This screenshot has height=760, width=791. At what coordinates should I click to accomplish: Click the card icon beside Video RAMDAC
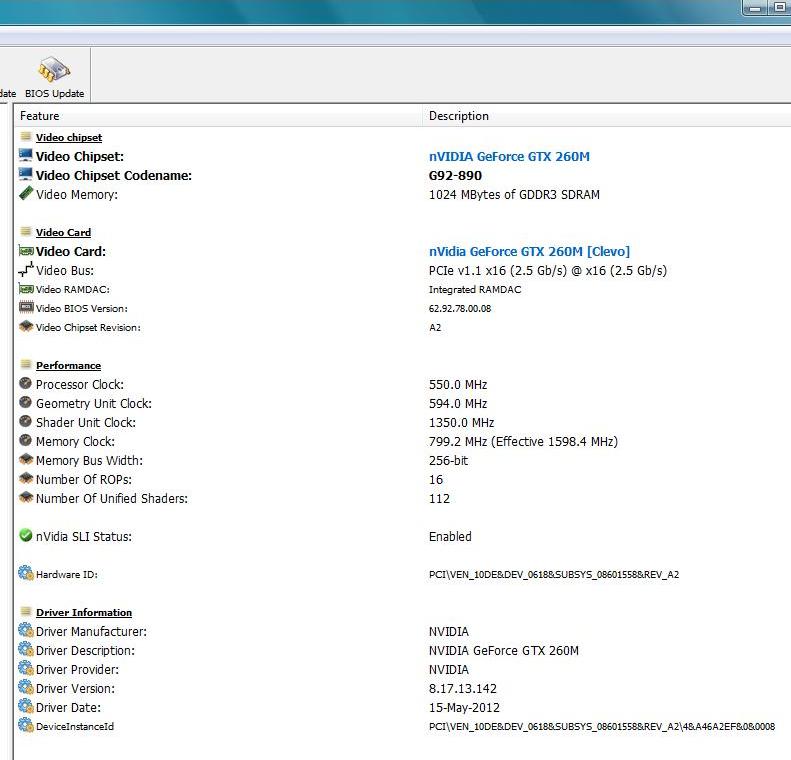26,288
